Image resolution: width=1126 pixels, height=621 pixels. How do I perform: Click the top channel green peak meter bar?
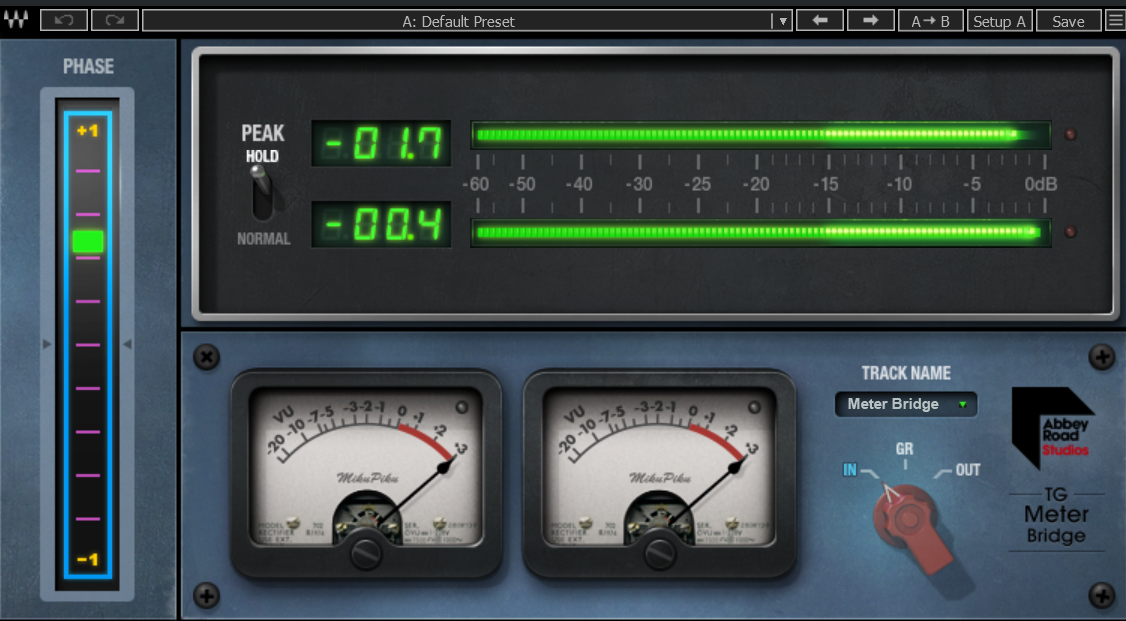coord(760,134)
